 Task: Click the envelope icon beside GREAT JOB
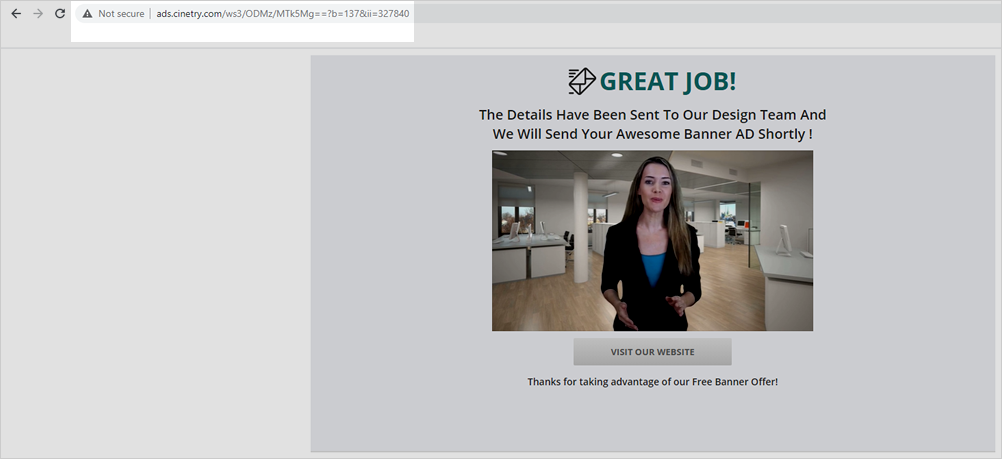(x=581, y=81)
